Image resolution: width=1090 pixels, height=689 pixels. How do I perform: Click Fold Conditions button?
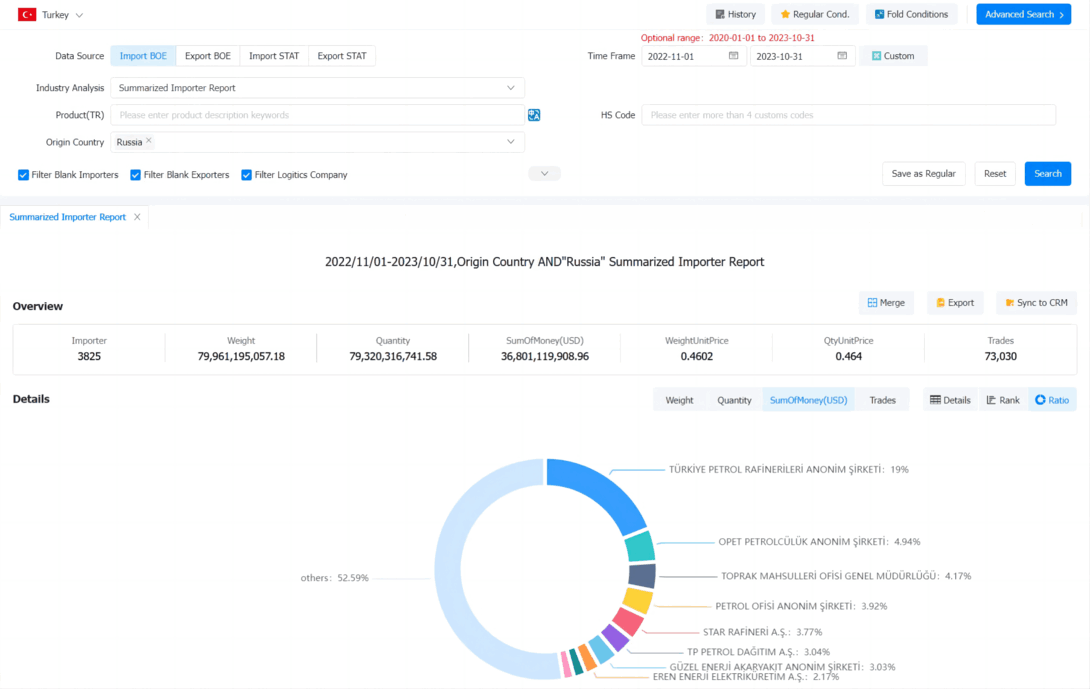(x=911, y=14)
